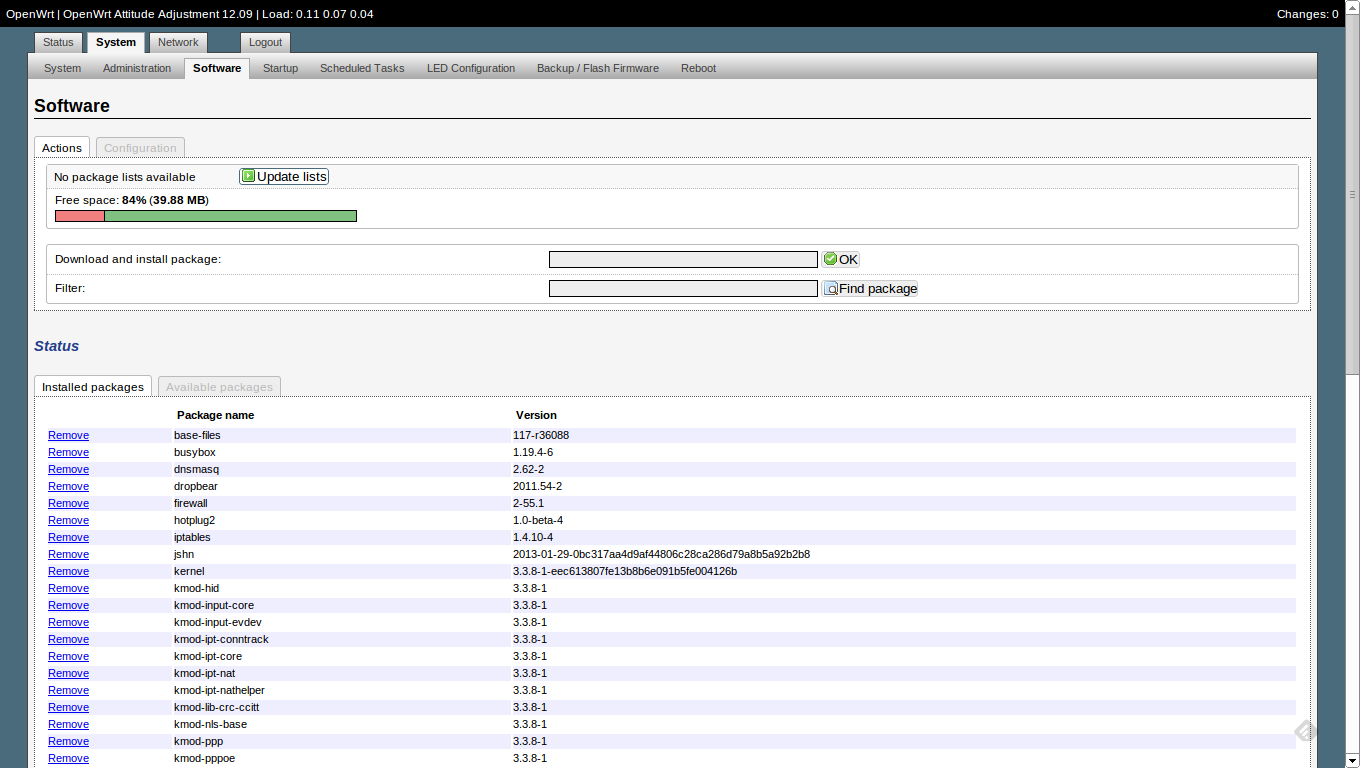Screen dimensions: 1360x768
Task: Select the dnsmasq version 2.62-2
Action: (528, 469)
